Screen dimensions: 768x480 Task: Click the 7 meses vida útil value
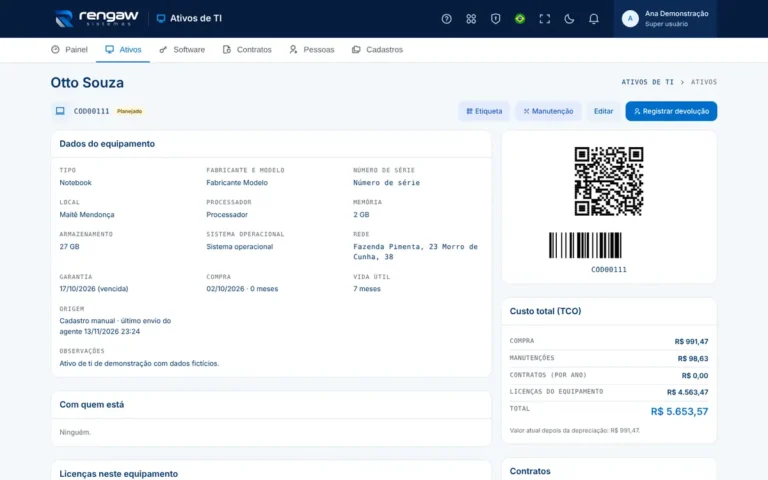pyautogui.click(x=367, y=289)
